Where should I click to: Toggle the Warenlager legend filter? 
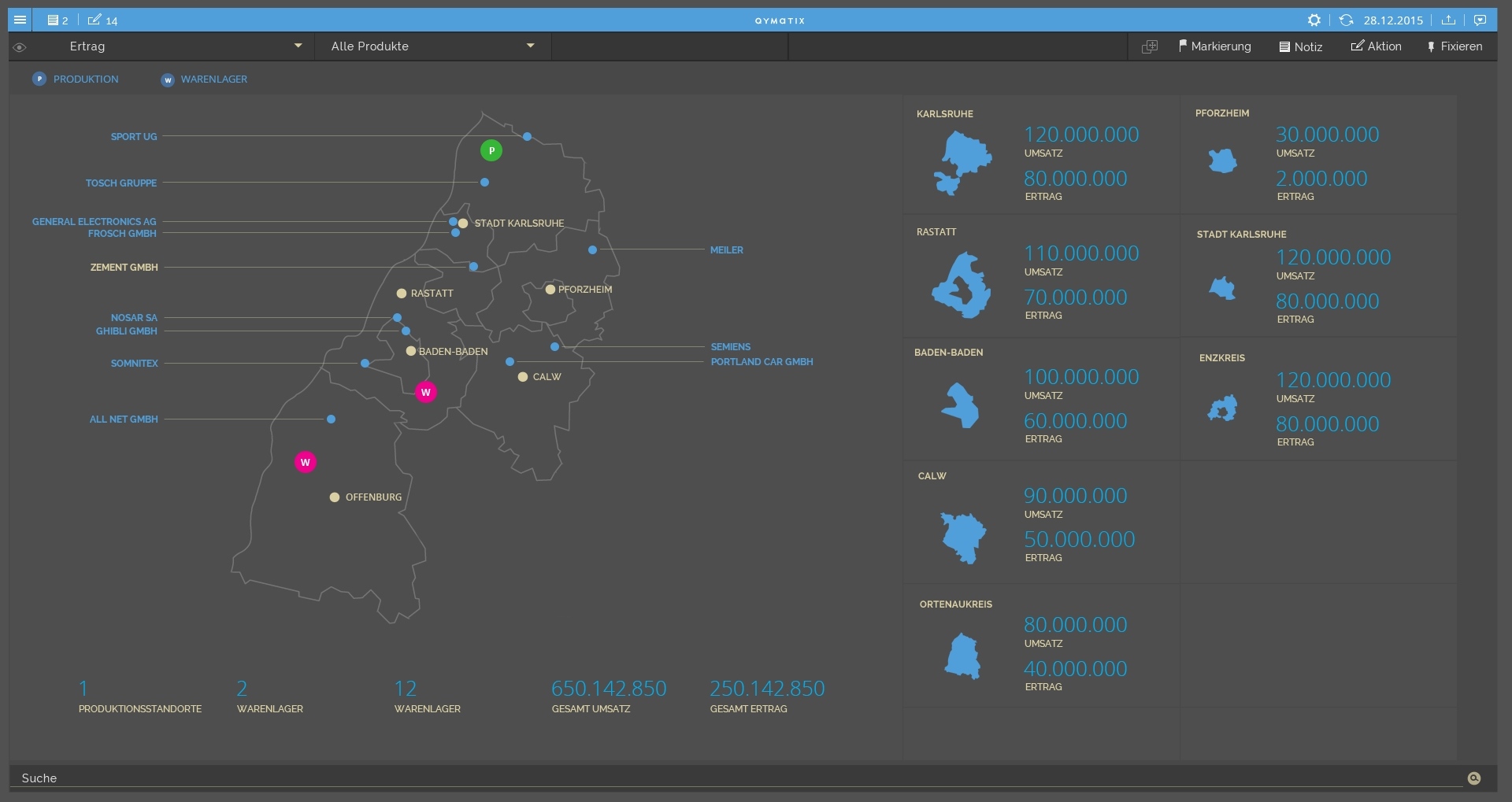[x=204, y=79]
